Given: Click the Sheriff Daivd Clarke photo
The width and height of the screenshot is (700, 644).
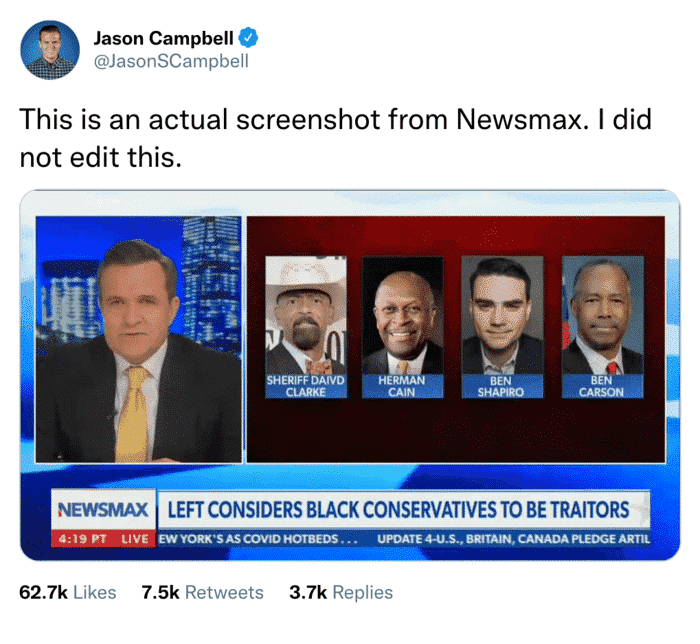Looking at the screenshot, I should coord(306,315).
